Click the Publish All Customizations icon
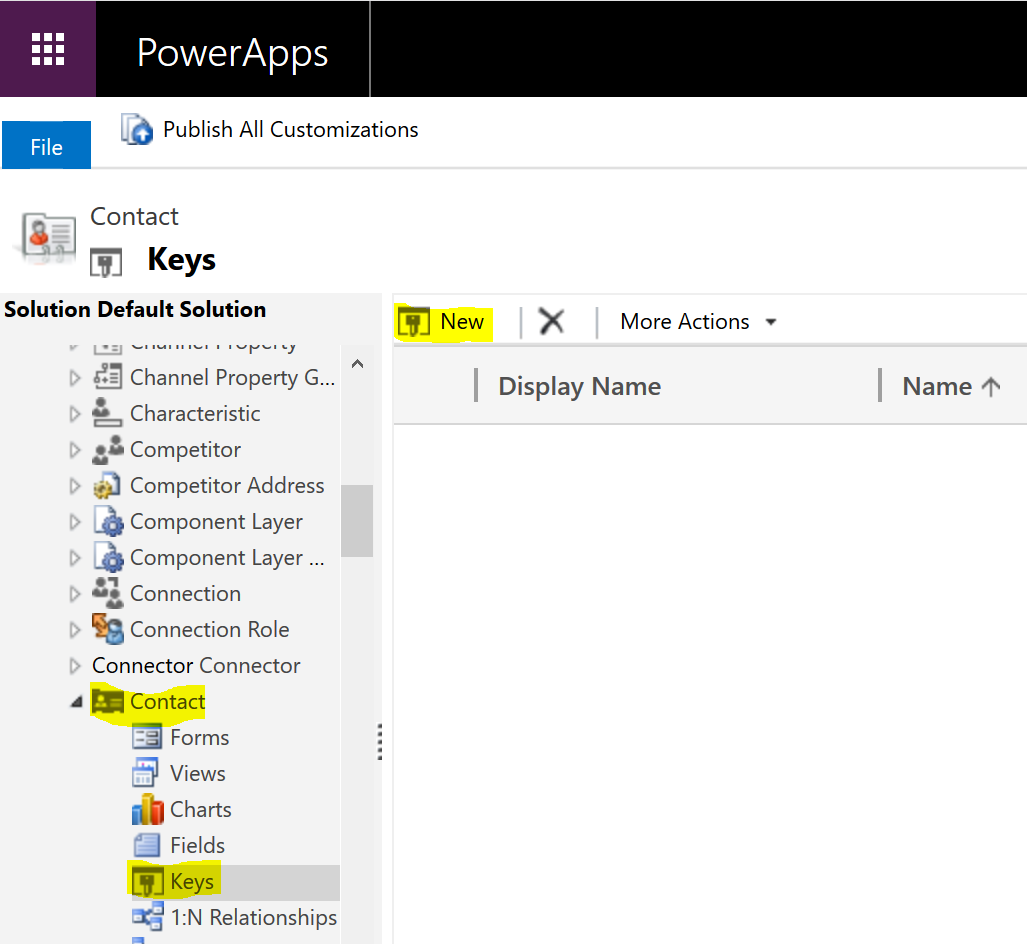 pyautogui.click(x=137, y=129)
